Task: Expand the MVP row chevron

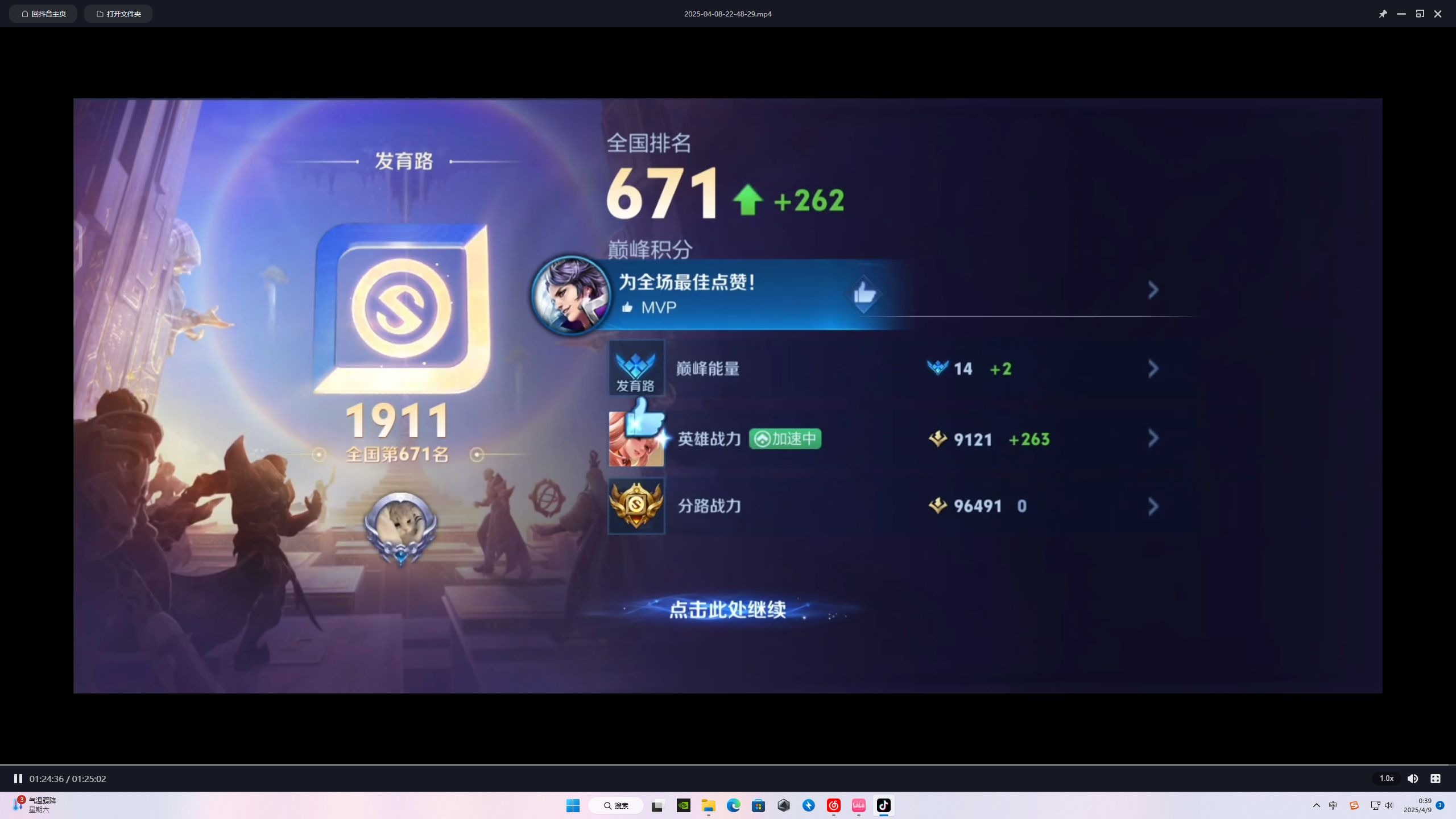Action: [1153, 290]
